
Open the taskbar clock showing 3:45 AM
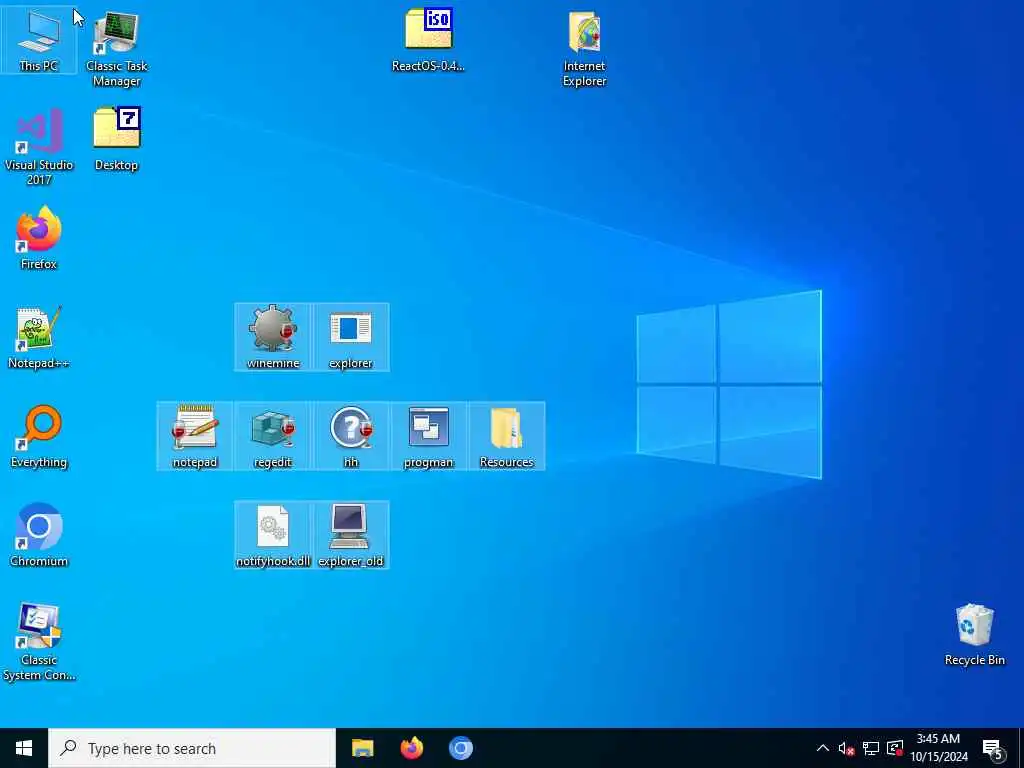939,748
